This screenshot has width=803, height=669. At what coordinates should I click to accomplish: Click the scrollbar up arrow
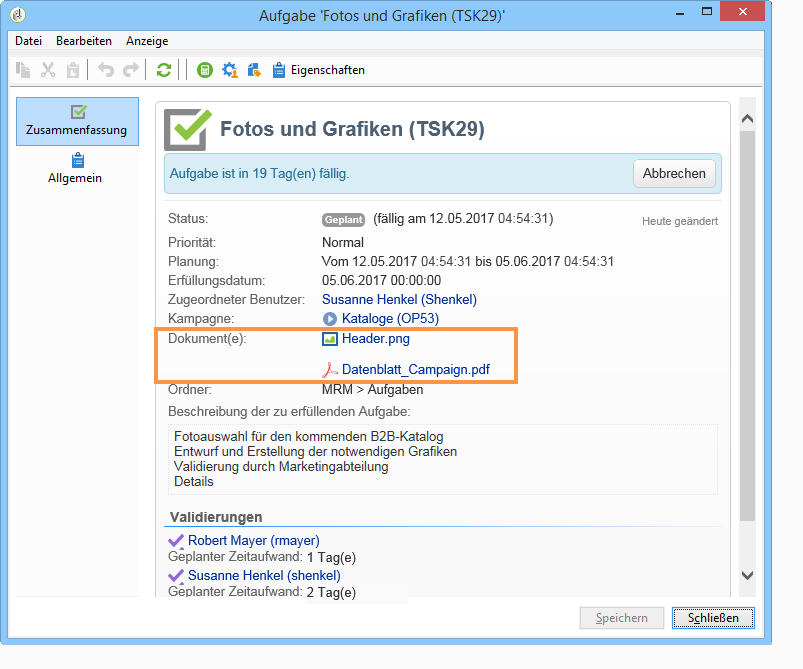click(747, 119)
